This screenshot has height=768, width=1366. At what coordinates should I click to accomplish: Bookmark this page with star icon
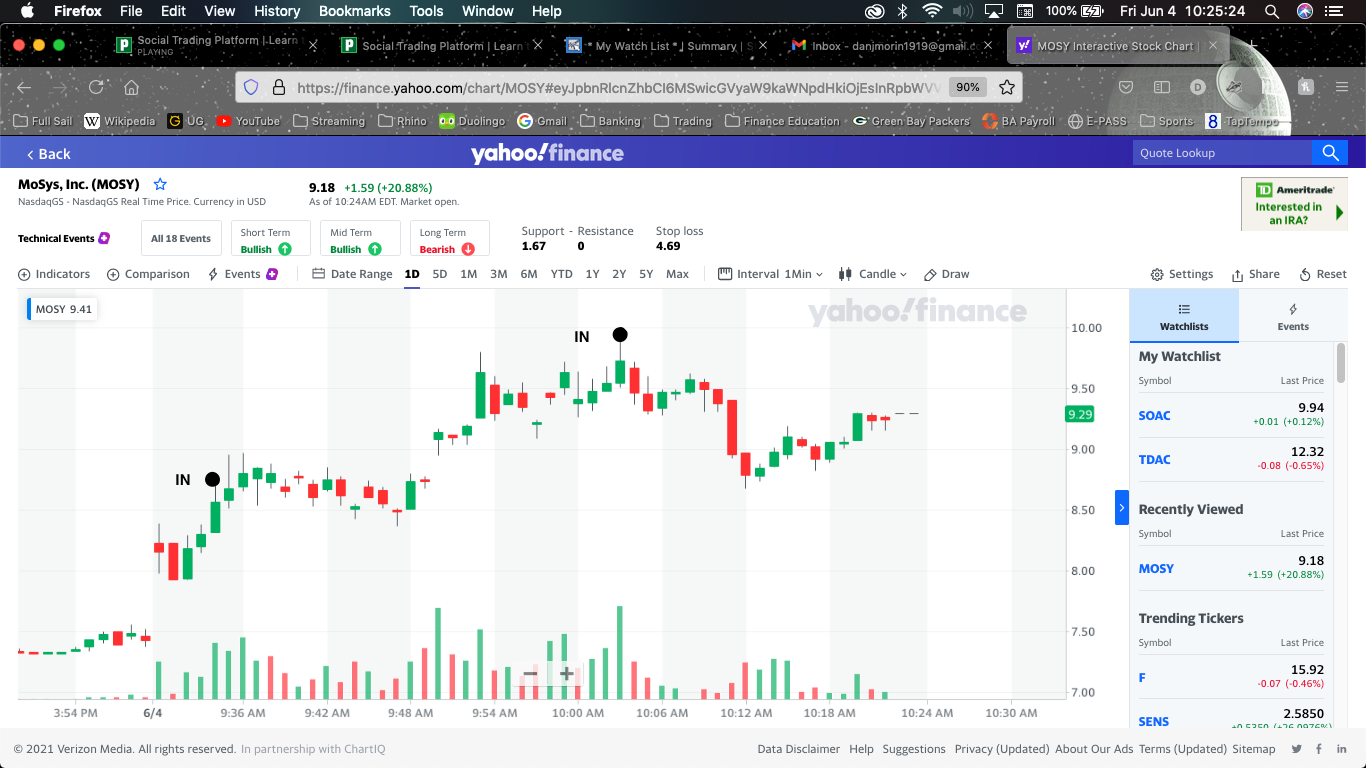tap(1007, 87)
